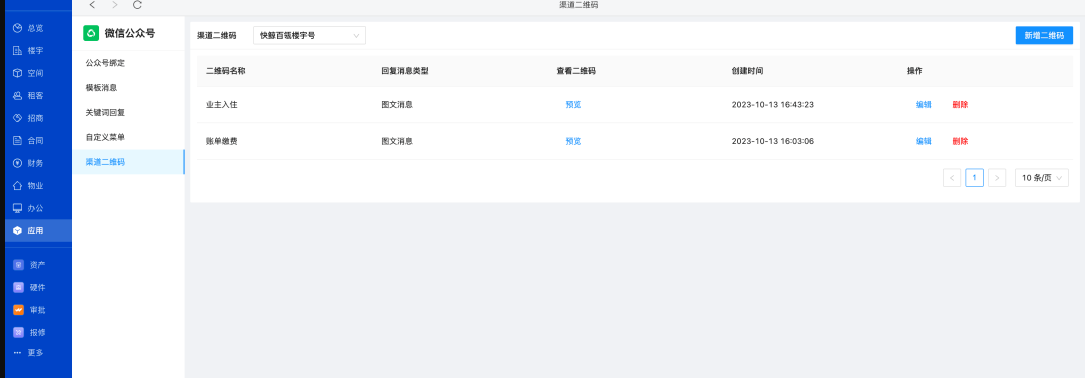Click the 财务 finance icon in sidebar
The width and height of the screenshot is (1085, 378).
point(18,163)
